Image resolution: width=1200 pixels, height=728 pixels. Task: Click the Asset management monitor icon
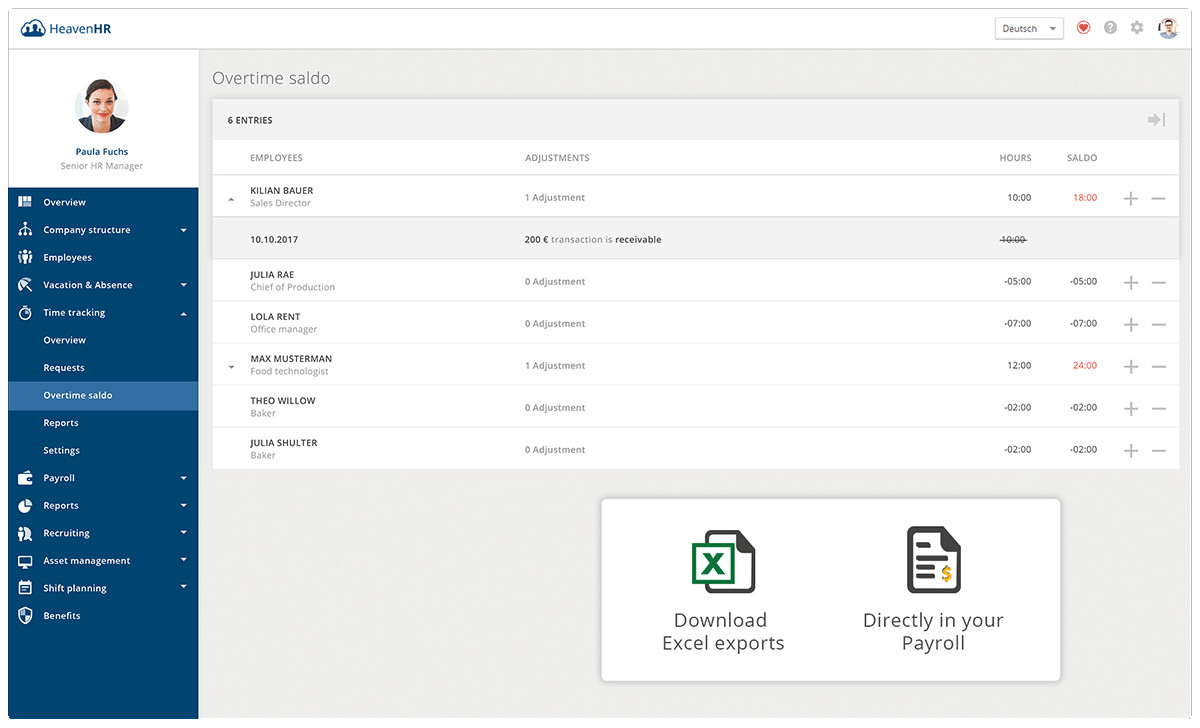click(25, 561)
